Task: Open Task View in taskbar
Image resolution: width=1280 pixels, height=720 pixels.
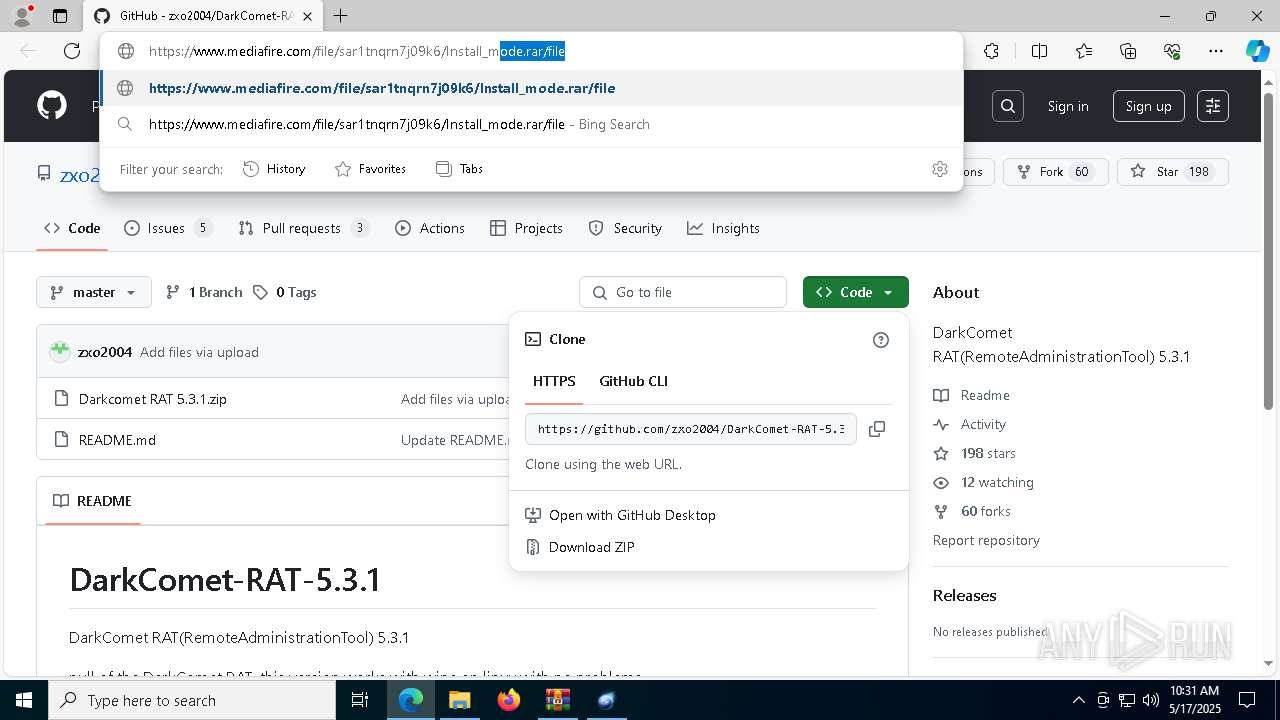Action: coord(361,700)
